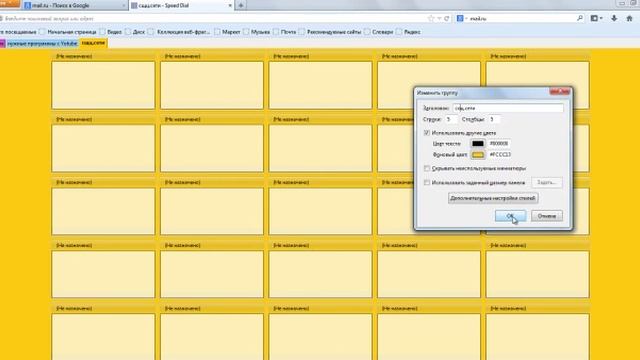Click the OK button in the dialog
The height and width of the screenshot is (360, 640).
point(510,216)
